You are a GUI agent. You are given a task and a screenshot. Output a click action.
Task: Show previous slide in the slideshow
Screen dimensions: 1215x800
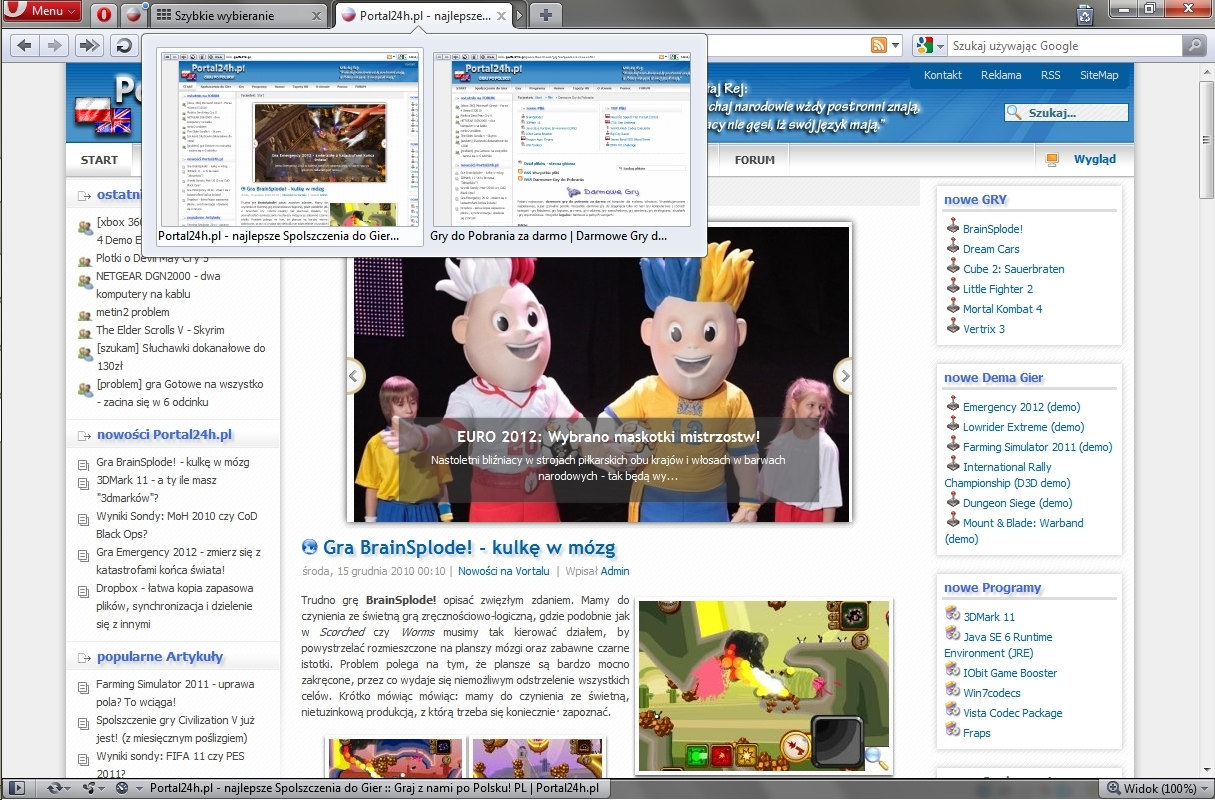coord(353,376)
